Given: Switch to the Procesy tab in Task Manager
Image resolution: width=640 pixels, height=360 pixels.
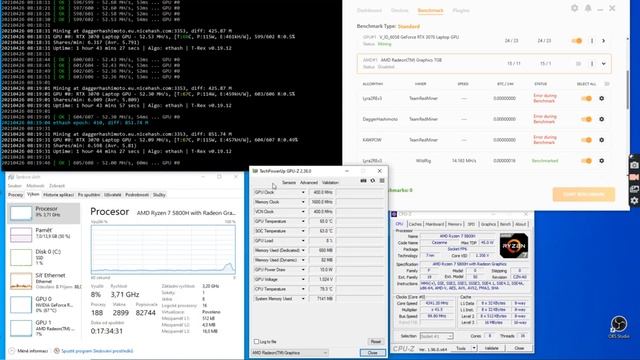Looking at the screenshot, I should coord(16,195).
